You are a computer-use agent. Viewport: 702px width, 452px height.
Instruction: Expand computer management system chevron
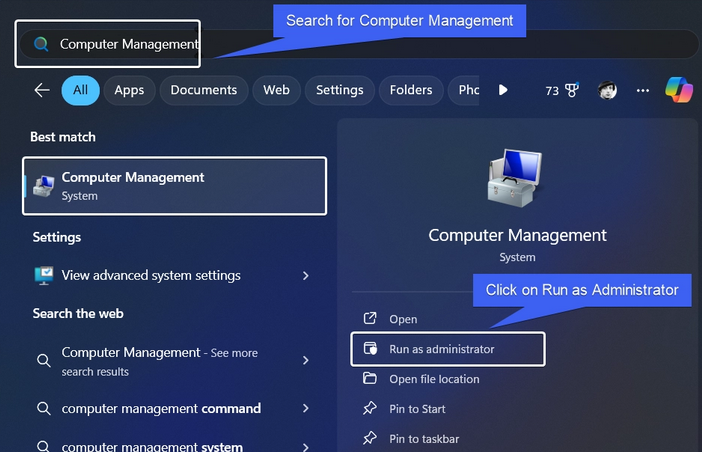[306, 447]
